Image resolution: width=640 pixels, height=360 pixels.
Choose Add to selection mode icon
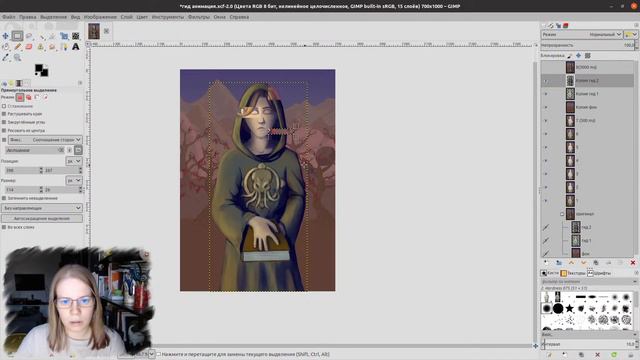29,97
